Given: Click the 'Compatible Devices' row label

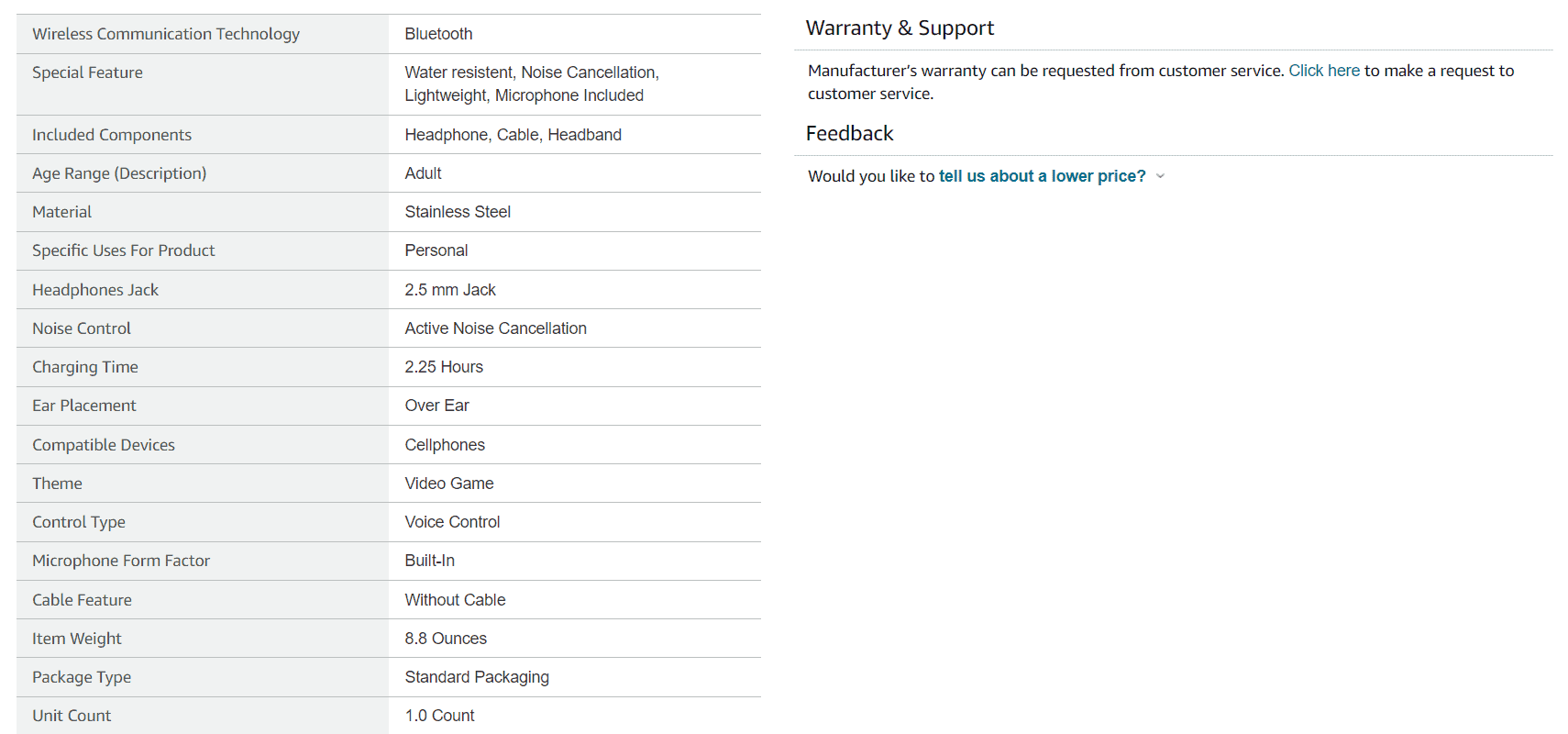Looking at the screenshot, I should (104, 445).
